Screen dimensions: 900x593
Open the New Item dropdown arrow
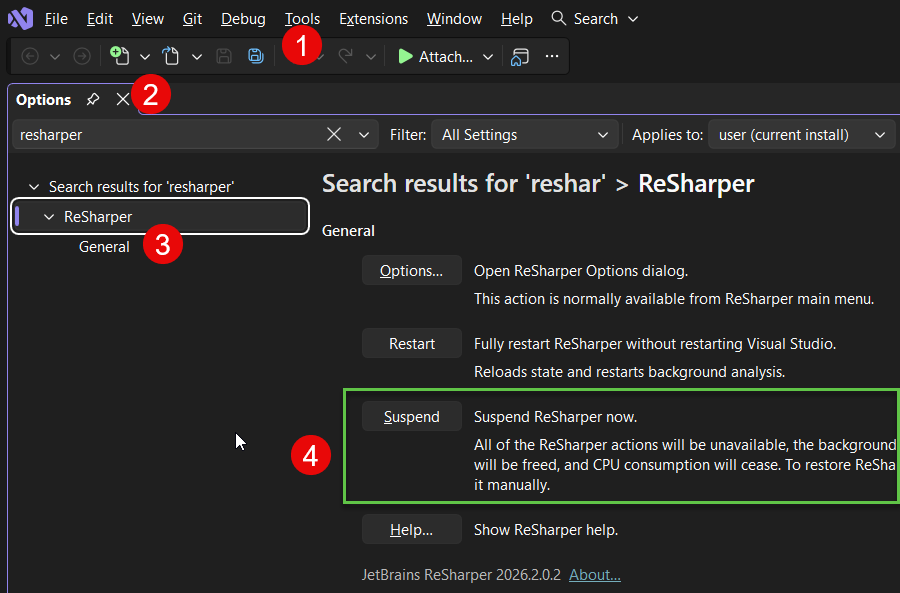coord(145,57)
